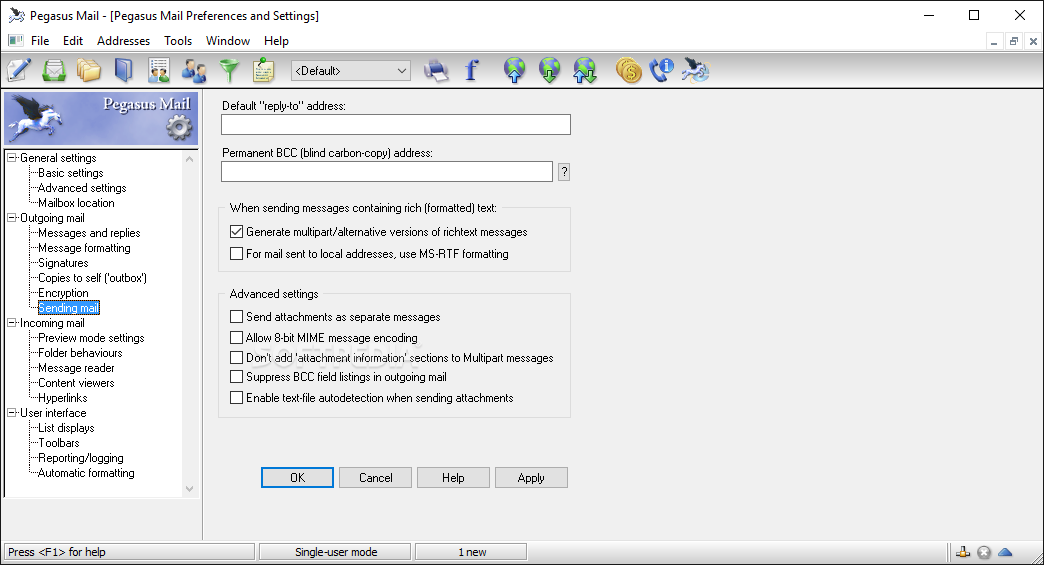Click the Apply button
The height and width of the screenshot is (565, 1044).
(x=531, y=478)
